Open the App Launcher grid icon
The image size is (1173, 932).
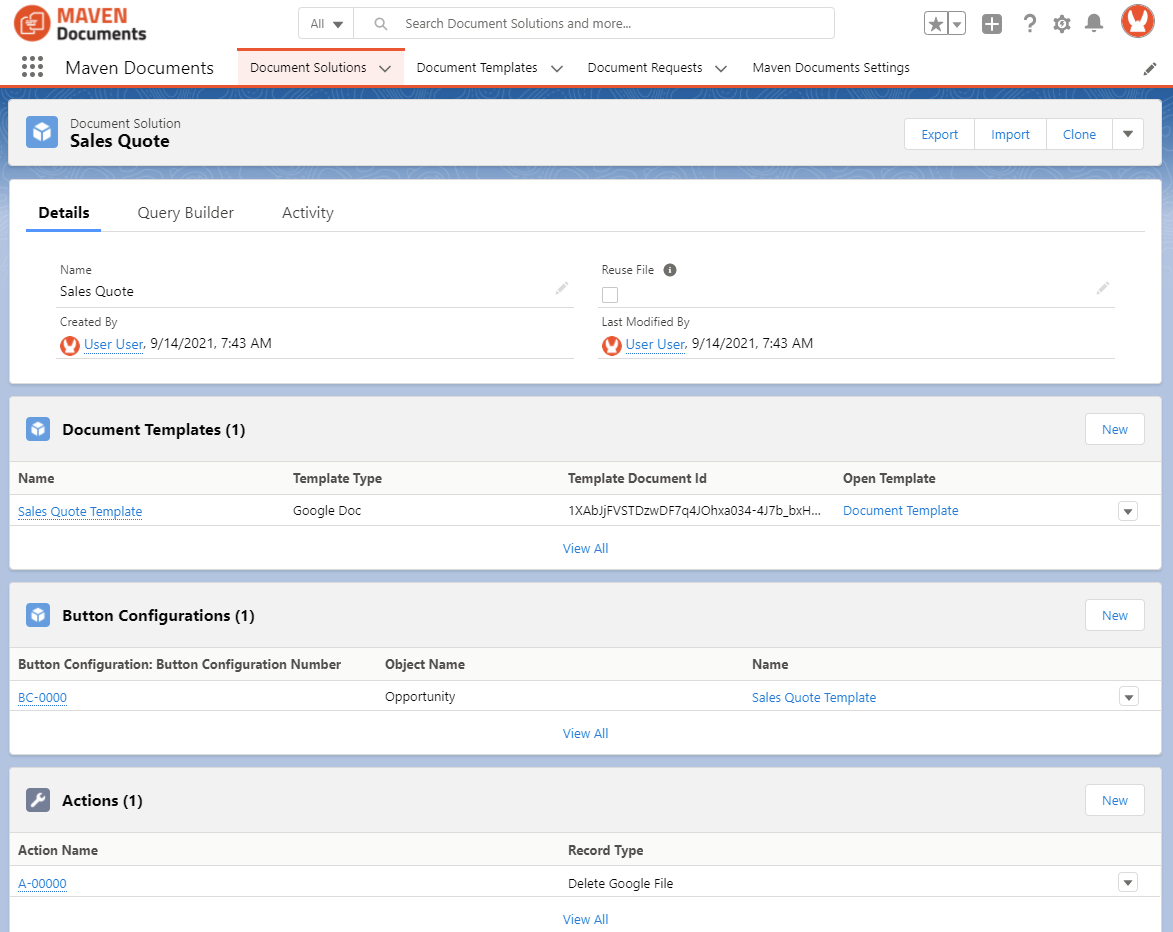[x=32, y=67]
